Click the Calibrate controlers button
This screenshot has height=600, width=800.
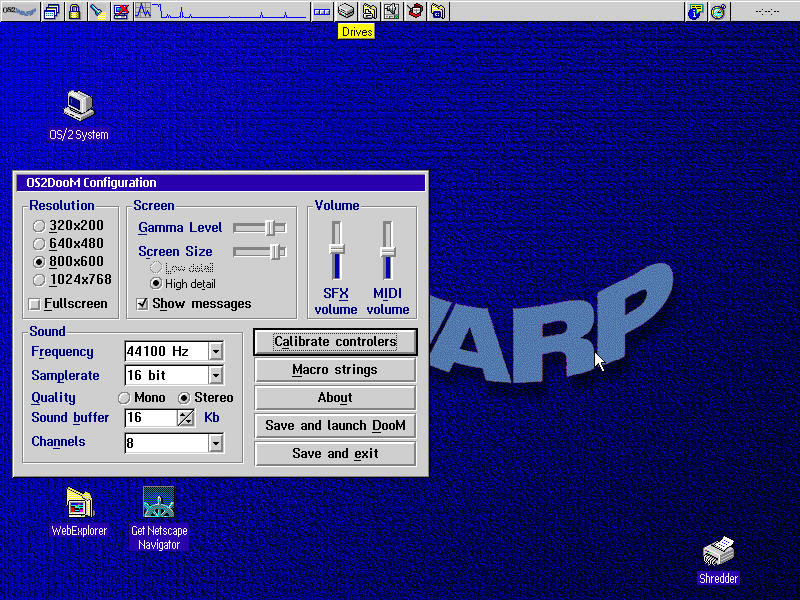335,342
